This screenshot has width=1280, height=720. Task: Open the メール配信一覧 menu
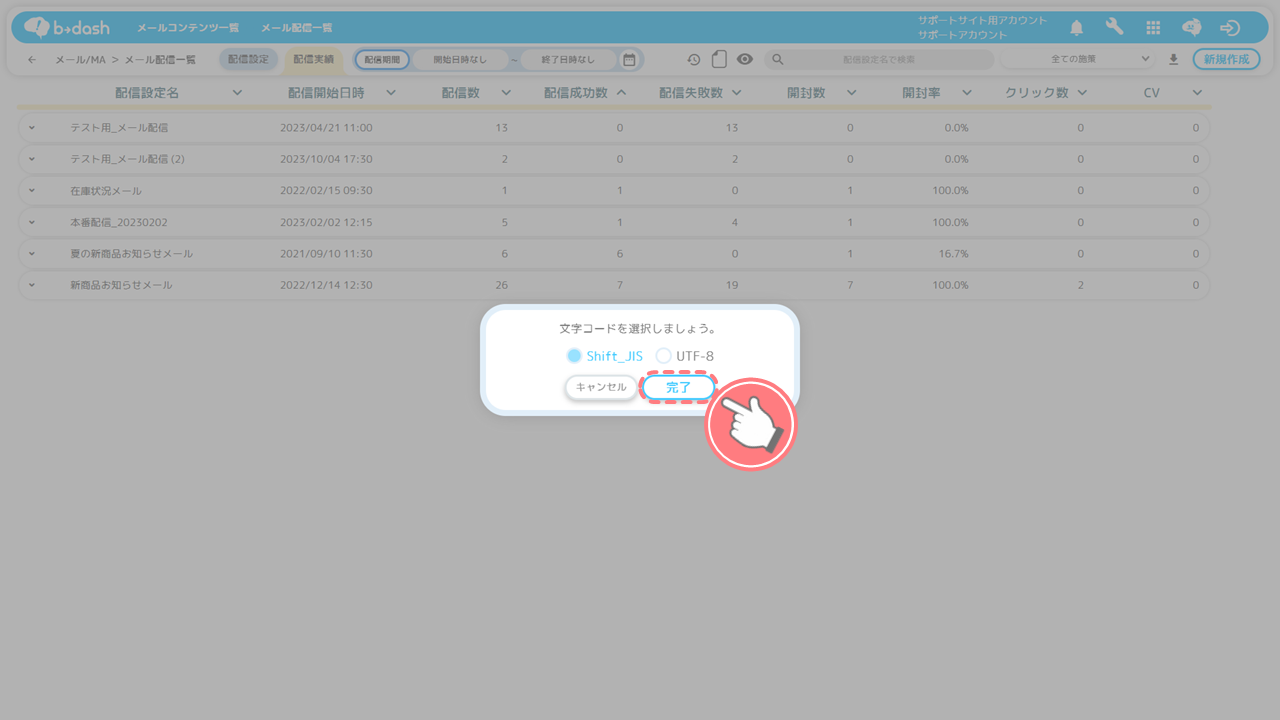(297, 28)
